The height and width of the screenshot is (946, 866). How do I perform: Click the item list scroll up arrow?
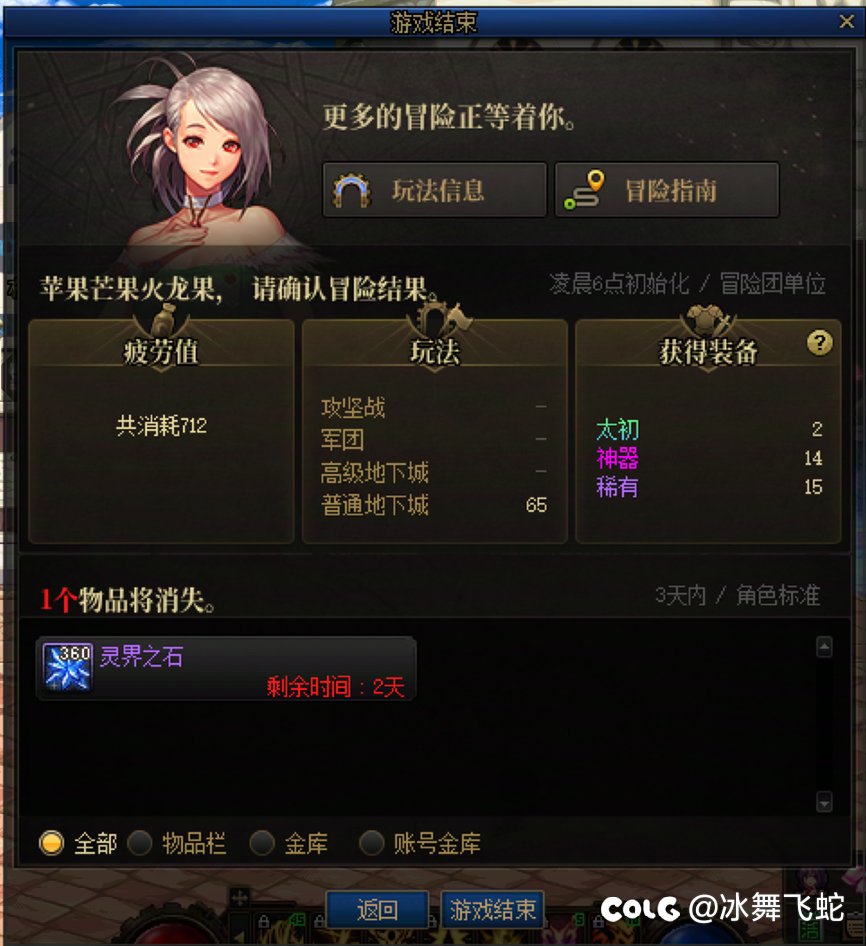tap(824, 647)
